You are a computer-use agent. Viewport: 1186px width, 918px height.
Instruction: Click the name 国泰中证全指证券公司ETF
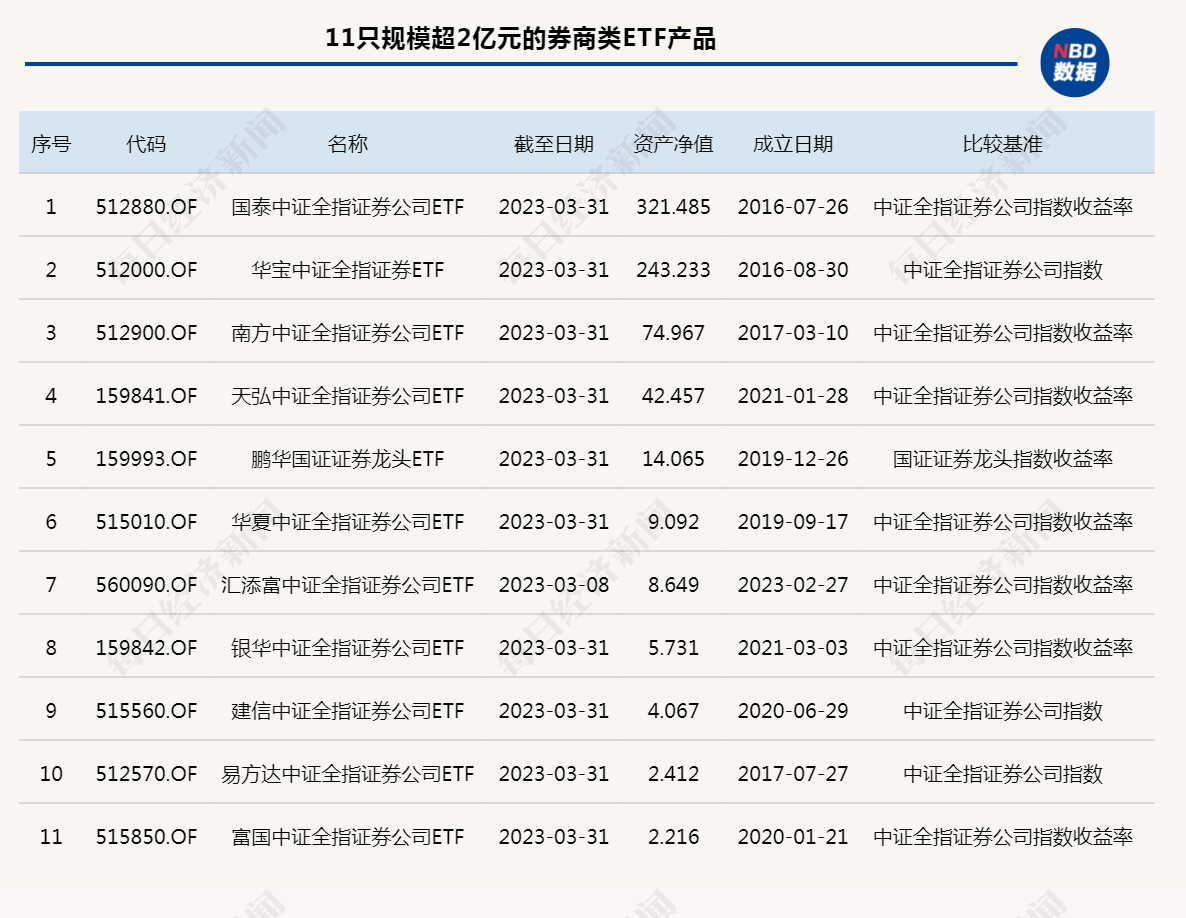coord(347,206)
